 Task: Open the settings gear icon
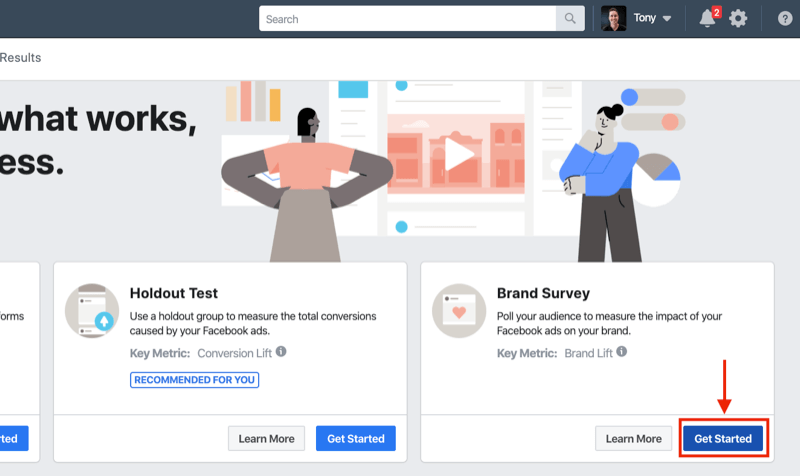point(738,19)
